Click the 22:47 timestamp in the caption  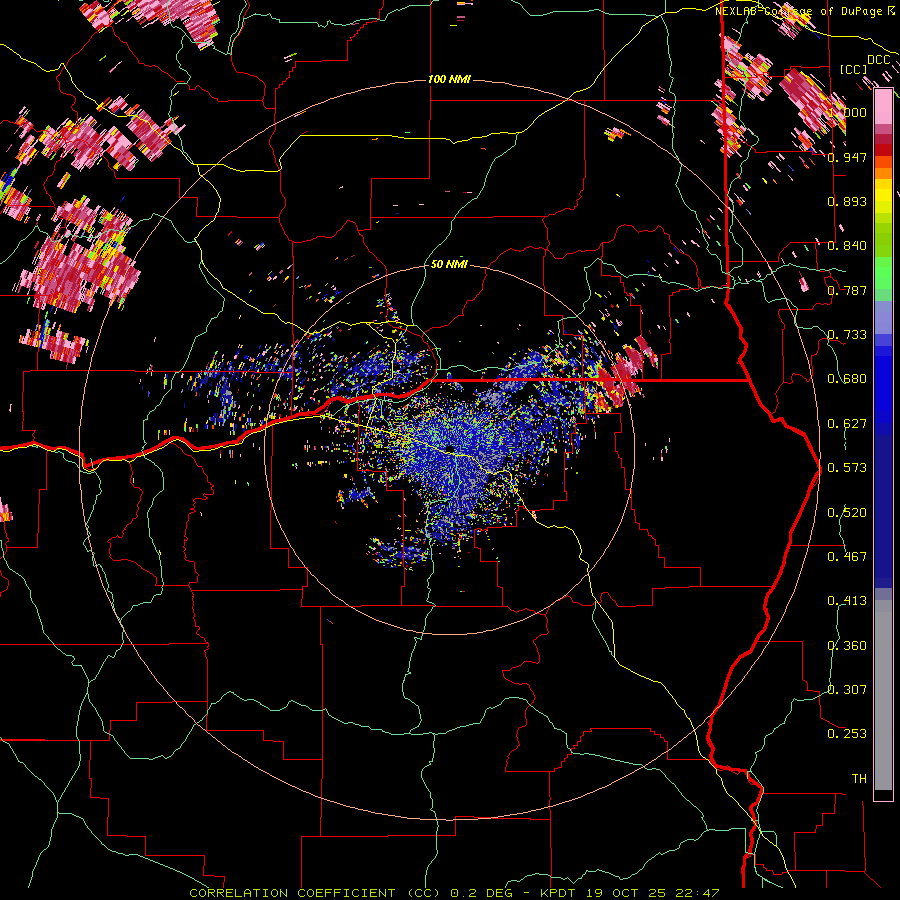coord(698,893)
